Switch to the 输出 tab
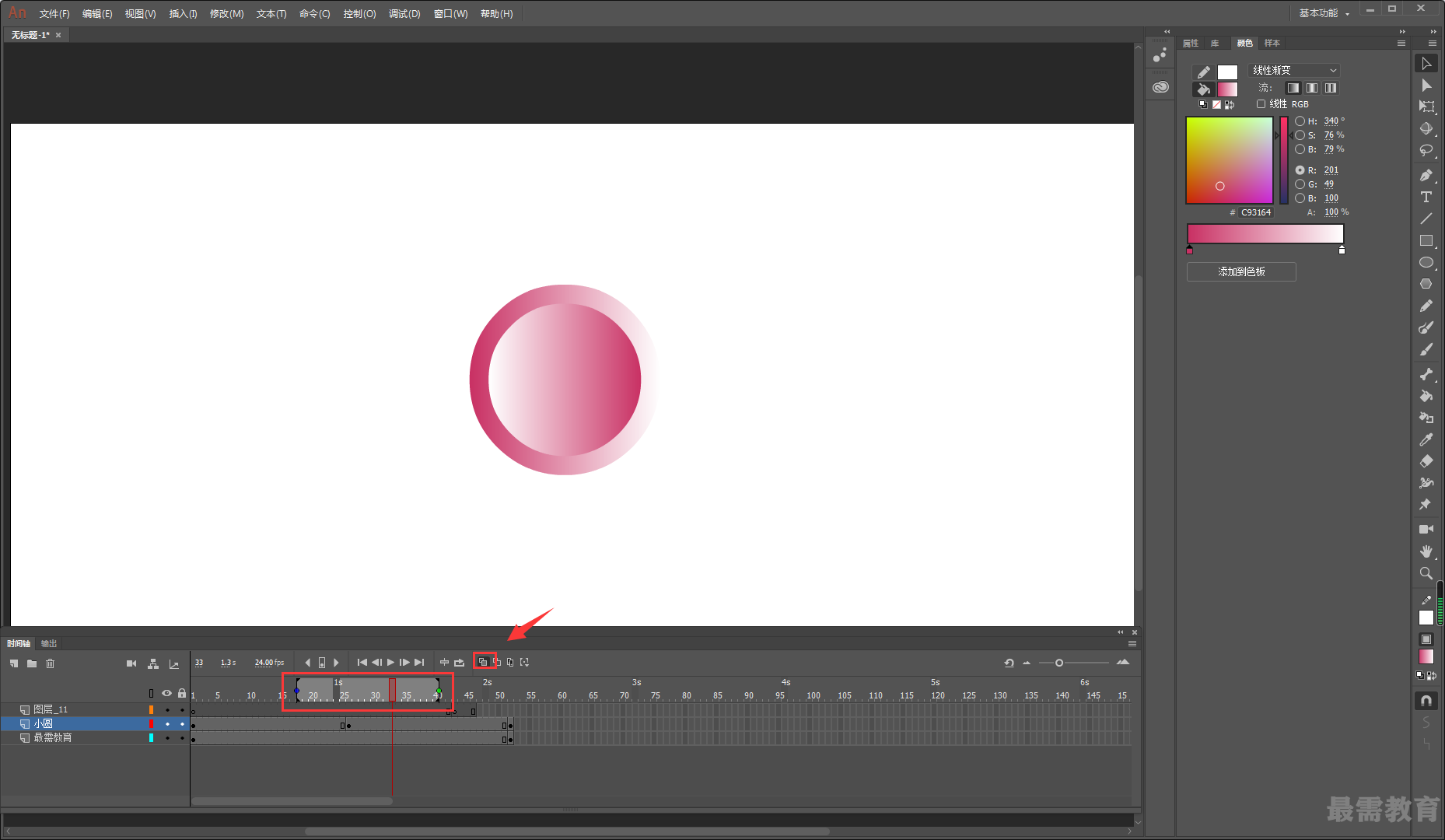 click(x=49, y=643)
